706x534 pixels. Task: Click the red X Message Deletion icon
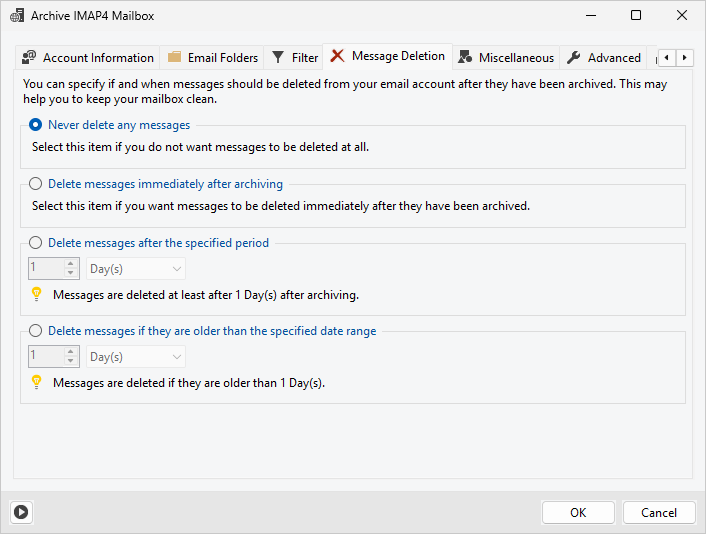pos(338,57)
